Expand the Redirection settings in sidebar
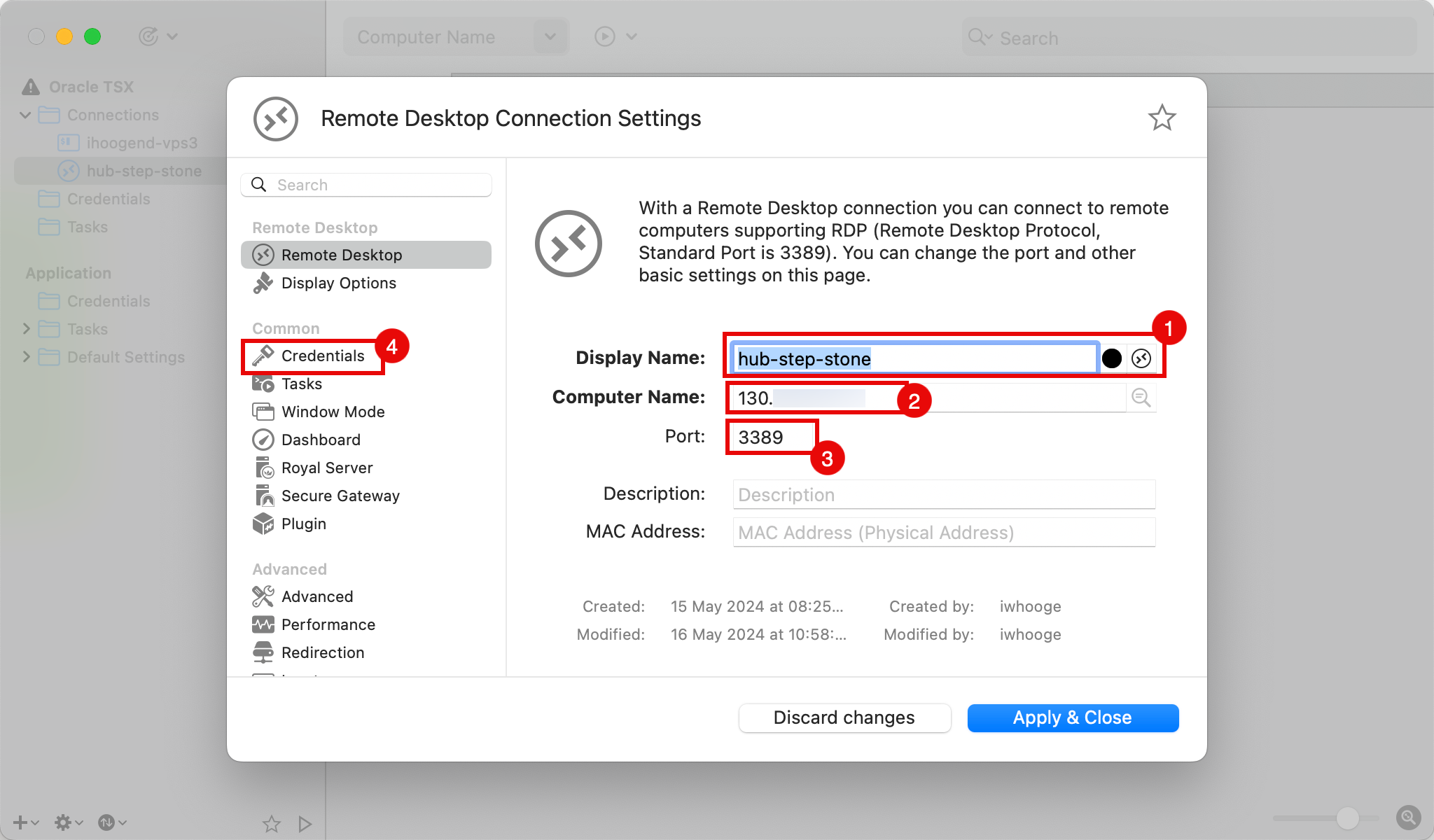Image resolution: width=1434 pixels, height=840 pixels. [323, 652]
